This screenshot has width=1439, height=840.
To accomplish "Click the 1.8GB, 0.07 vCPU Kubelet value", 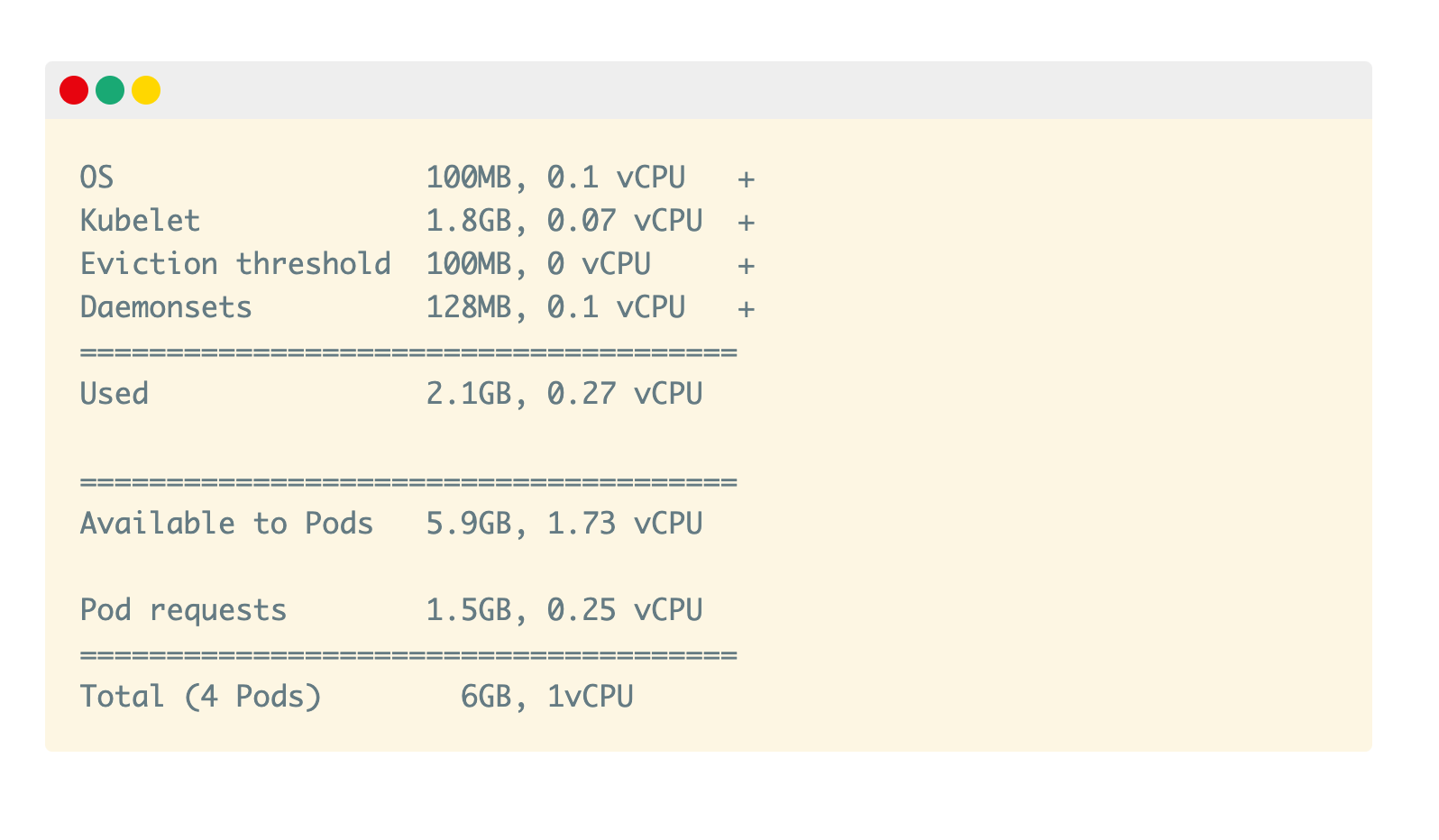I will 564,221.
